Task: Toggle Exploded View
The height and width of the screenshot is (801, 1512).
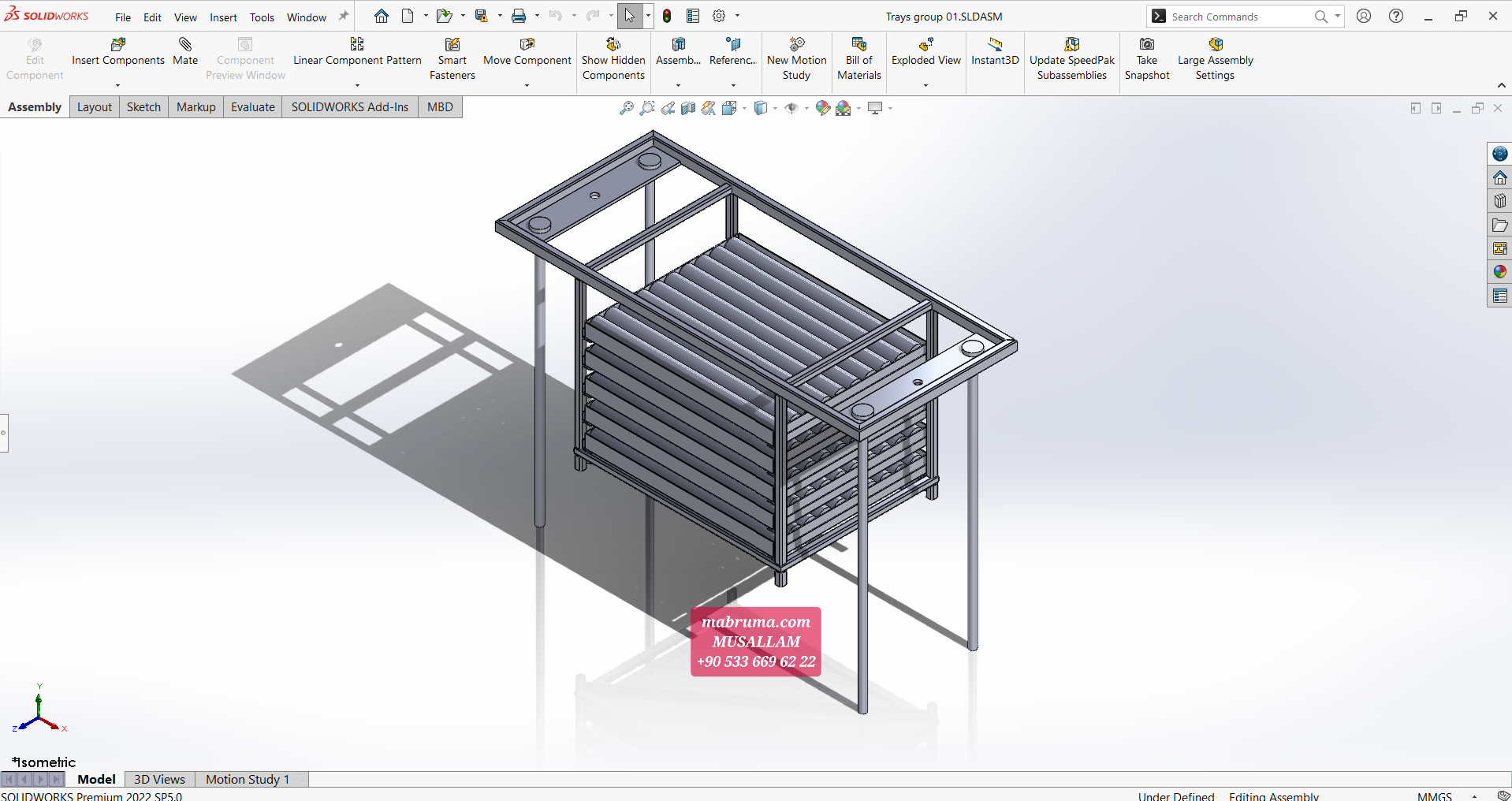Action: (x=926, y=52)
